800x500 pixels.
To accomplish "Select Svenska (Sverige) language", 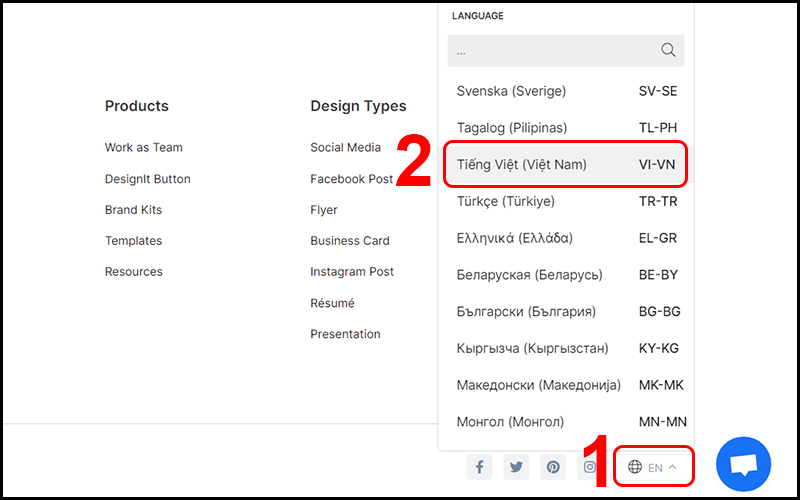I will (566, 91).
